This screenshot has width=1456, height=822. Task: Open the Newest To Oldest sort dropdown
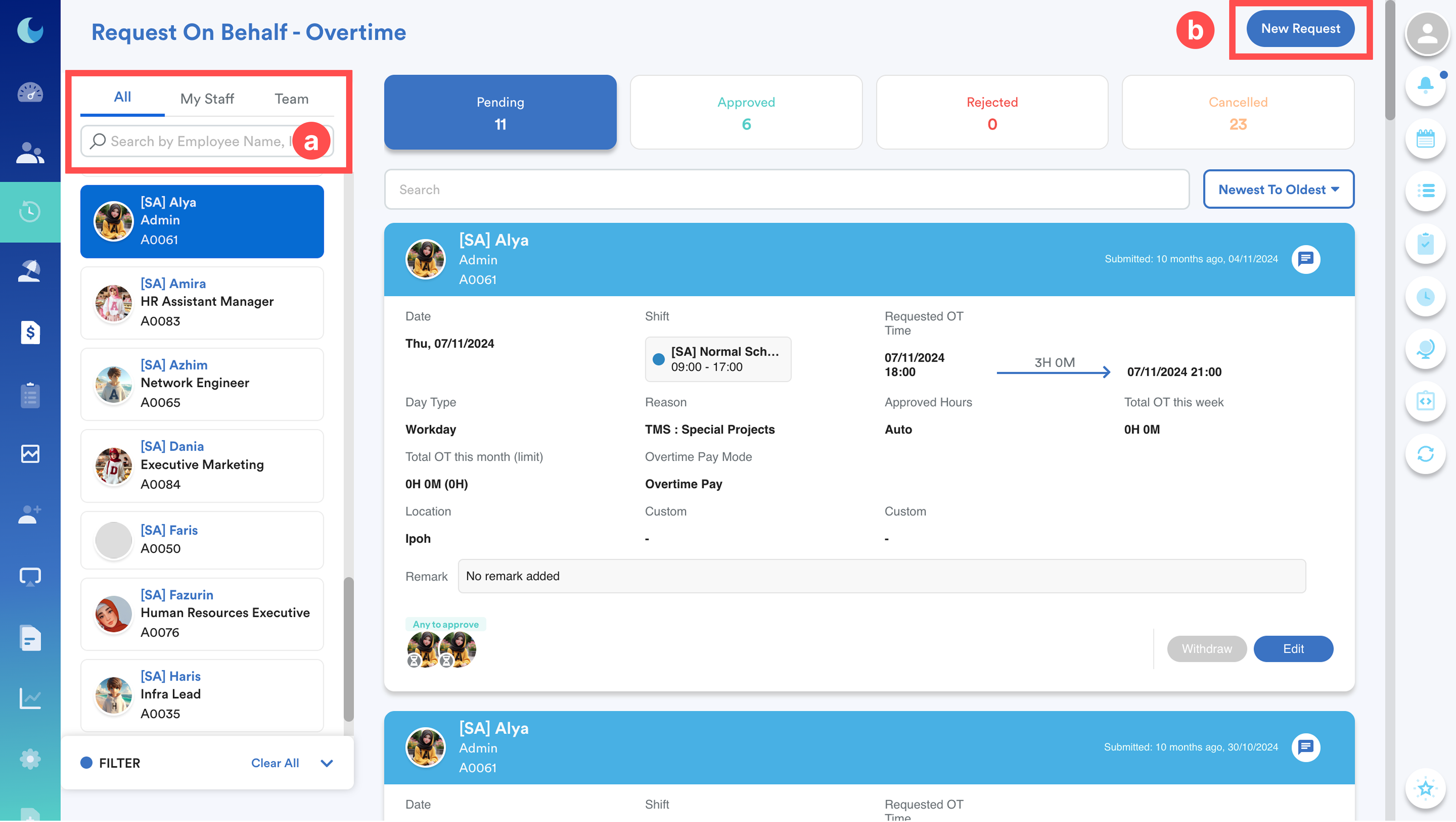(1278, 190)
